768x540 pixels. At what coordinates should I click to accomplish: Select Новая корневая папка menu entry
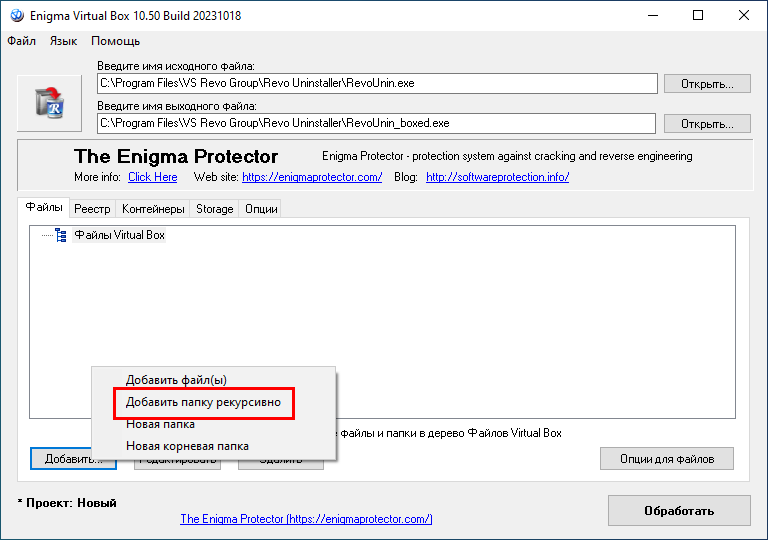[214, 446]
